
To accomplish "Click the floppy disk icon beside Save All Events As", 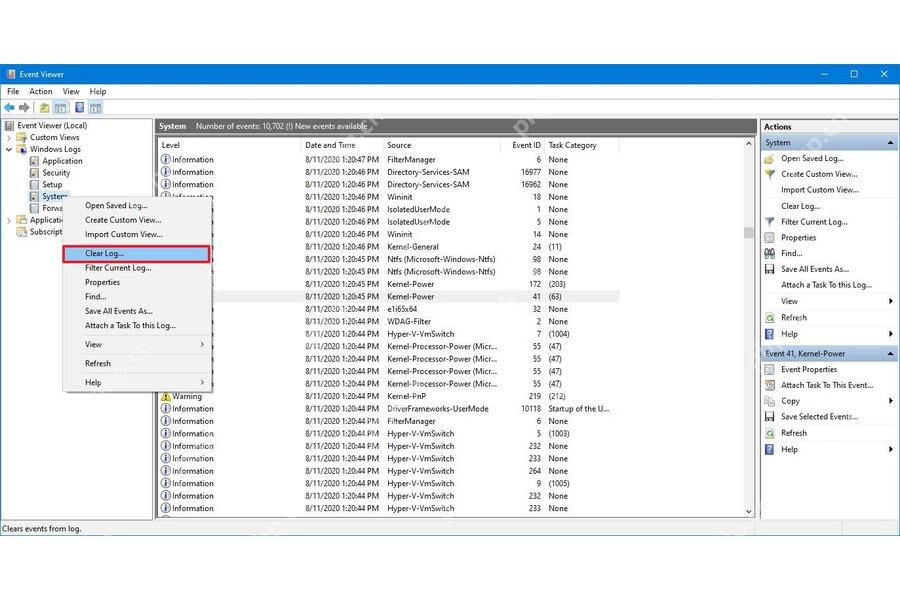I will [x=770, y=269].
